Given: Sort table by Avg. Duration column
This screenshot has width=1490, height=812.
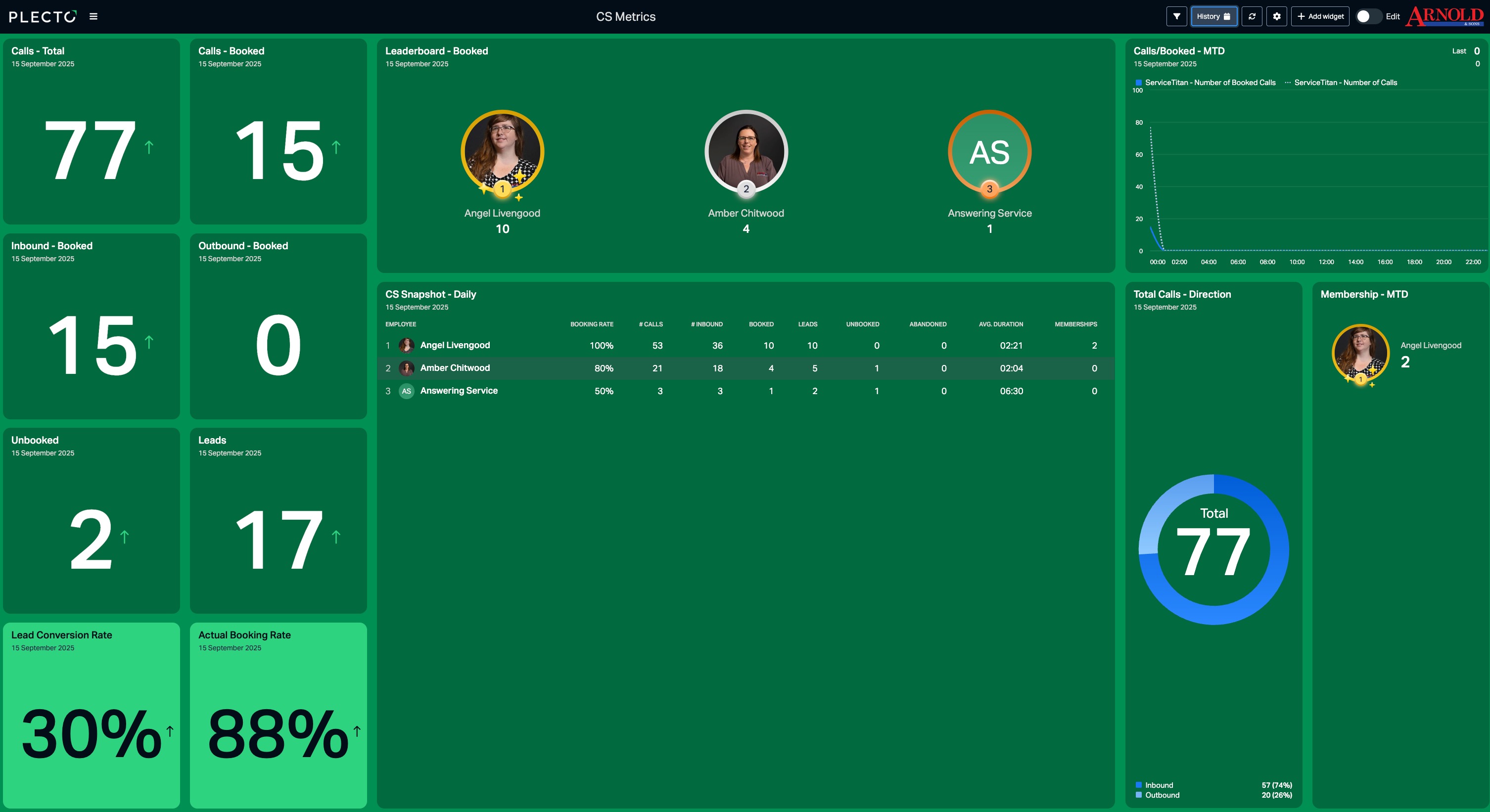Looking at the screenshot, I should 1001,324.
